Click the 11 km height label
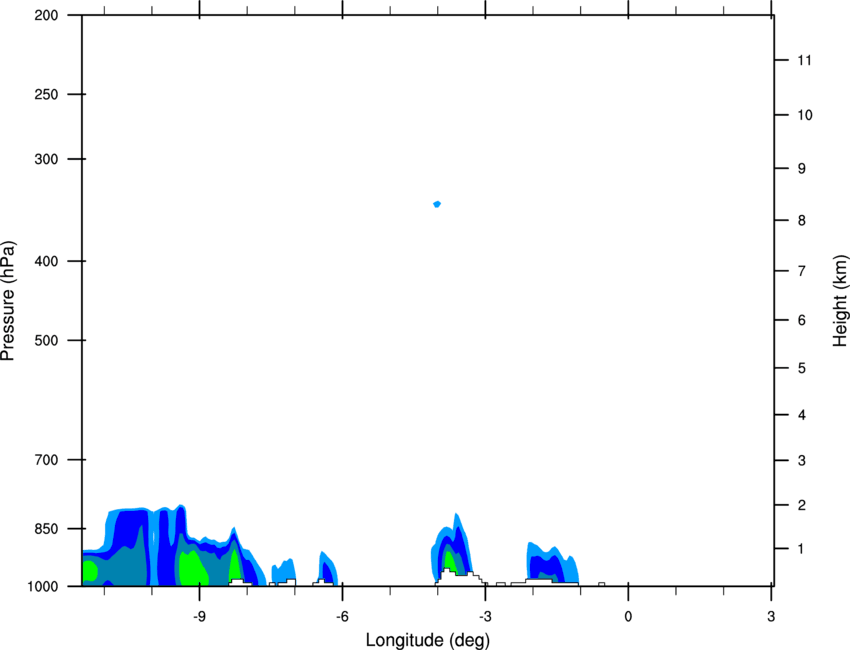The width and height of the screenshot is (850, 650). (x=805, y=60)
